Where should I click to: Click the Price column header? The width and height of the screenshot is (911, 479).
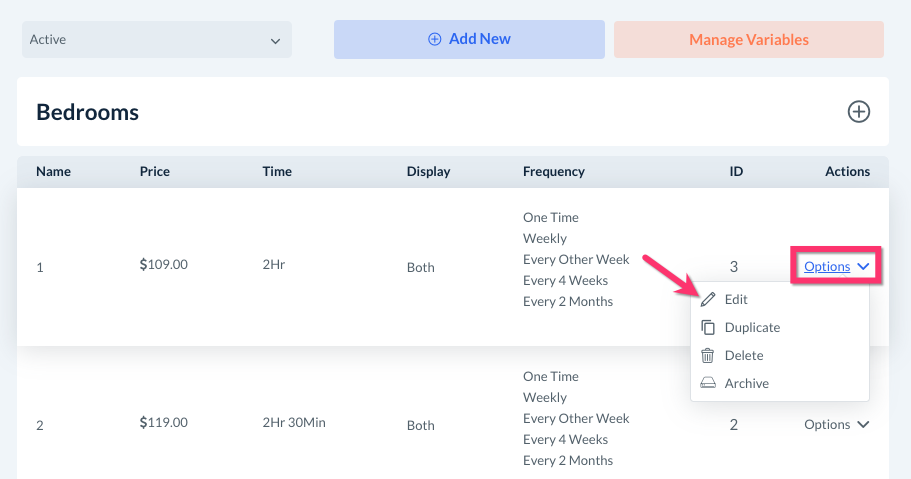pyautogui.click(x=155, y=171)
